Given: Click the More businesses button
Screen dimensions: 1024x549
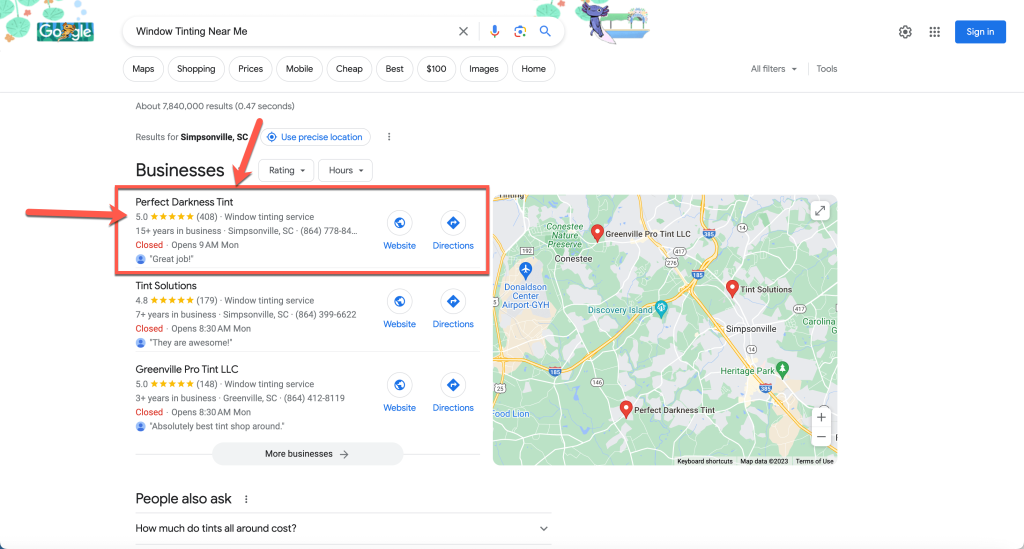Looking at the screenshot, I should [x=308, y=454].
